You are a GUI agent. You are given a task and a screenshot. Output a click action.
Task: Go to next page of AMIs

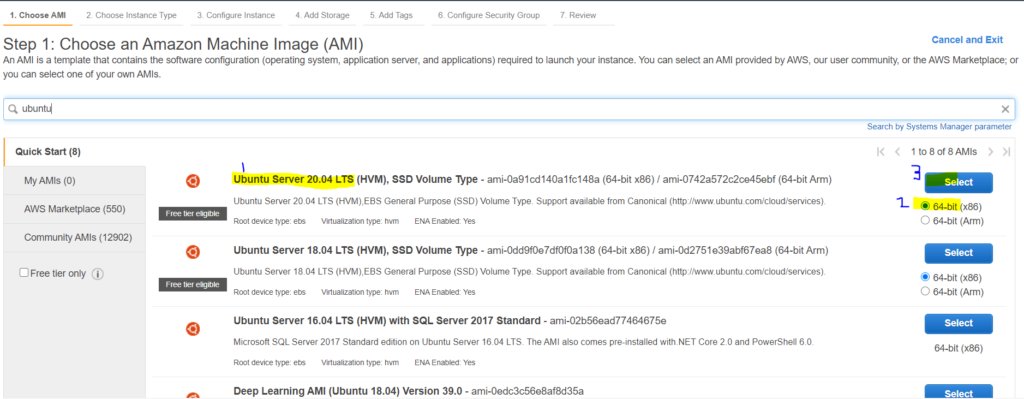click(x=990, y=152)
